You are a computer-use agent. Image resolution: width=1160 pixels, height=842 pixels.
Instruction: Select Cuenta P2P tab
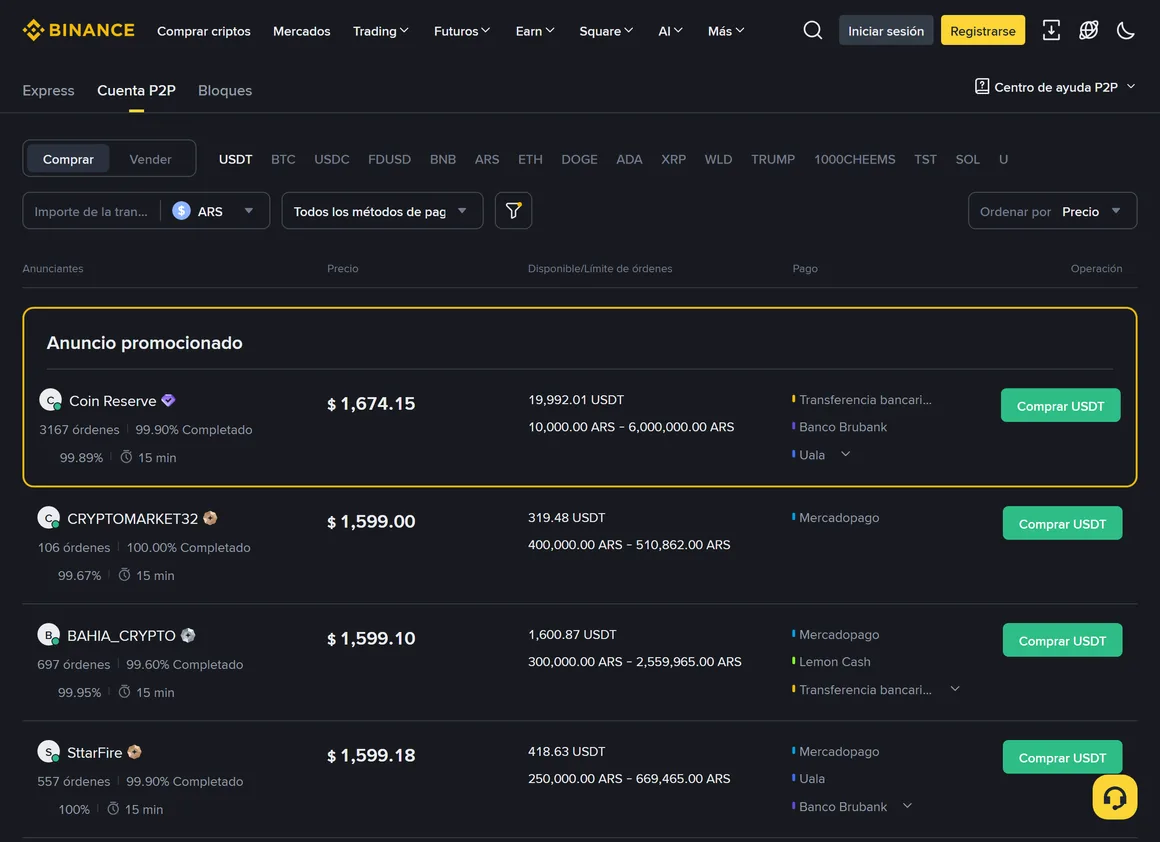(136, 90)
